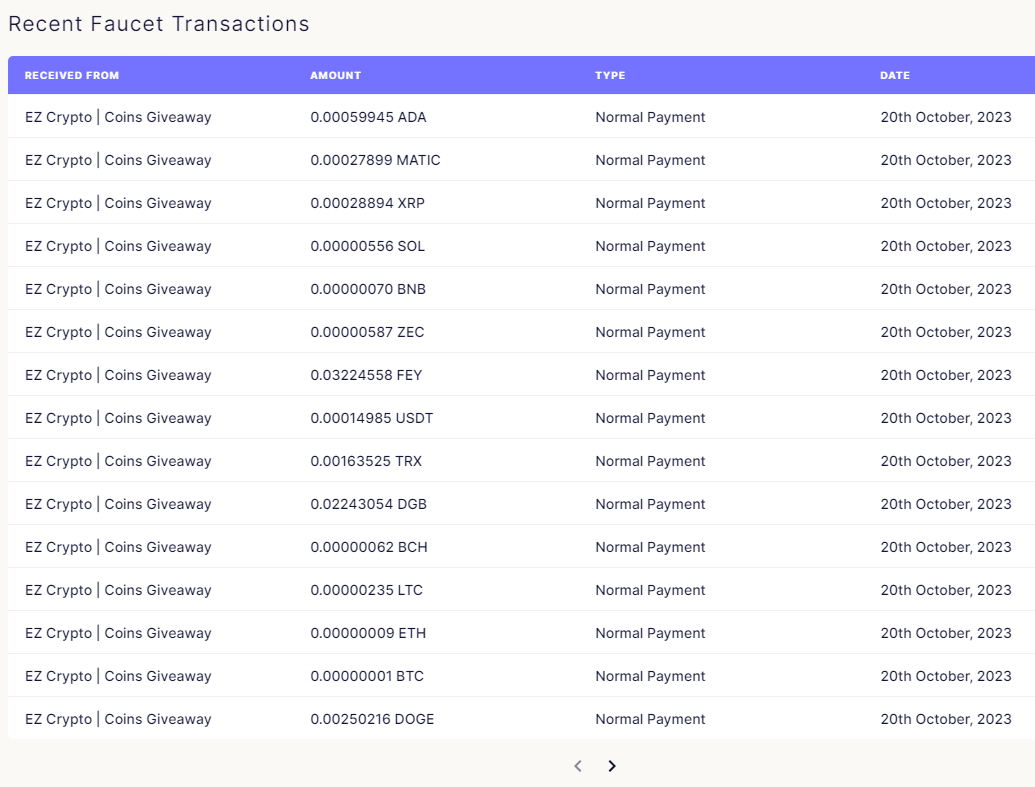Select amount 0.00028894 XRP
The width and height of the screenshot is (1035, 787).
(368, 203)
